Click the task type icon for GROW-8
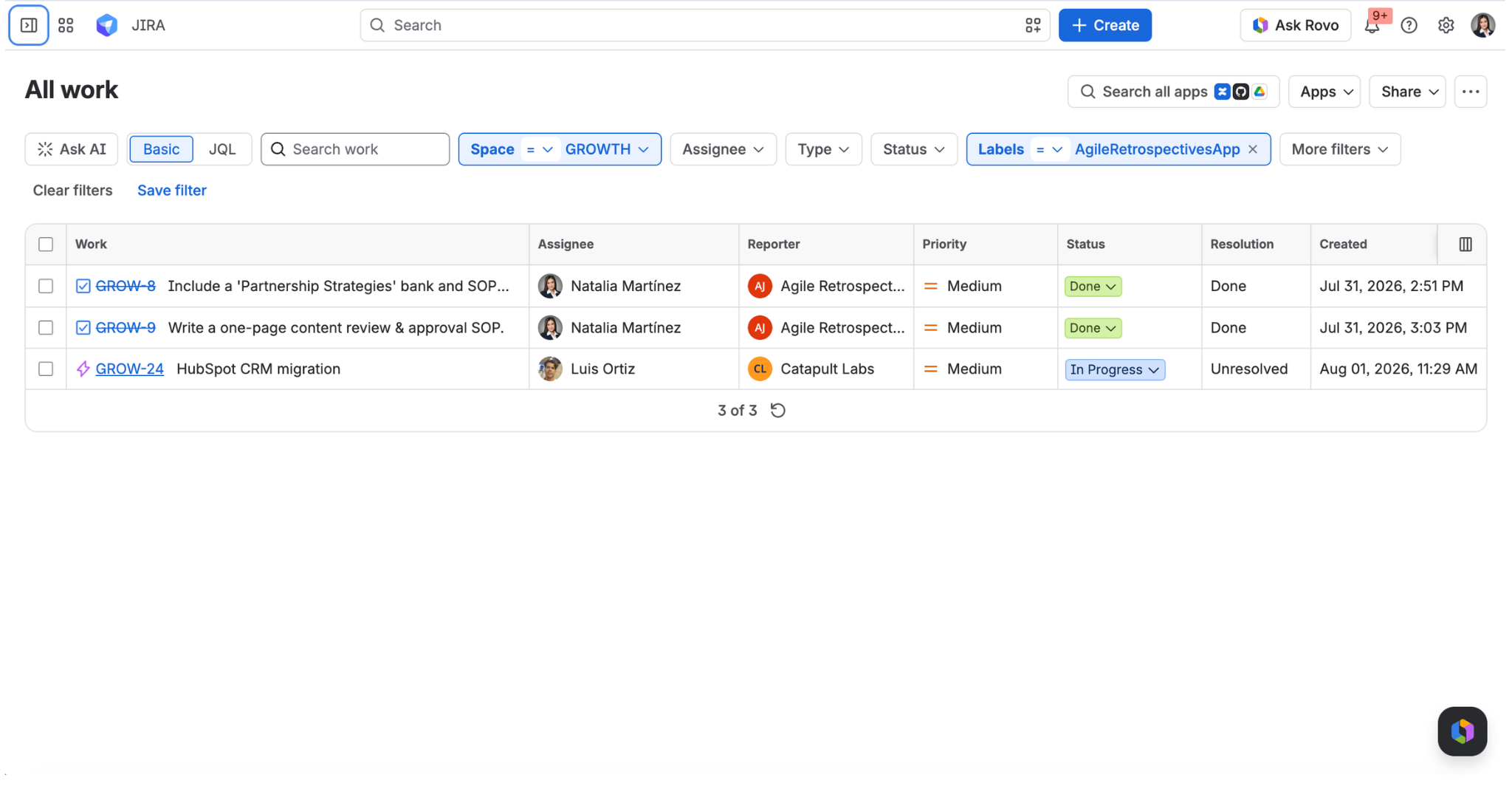 pos(83,286)
